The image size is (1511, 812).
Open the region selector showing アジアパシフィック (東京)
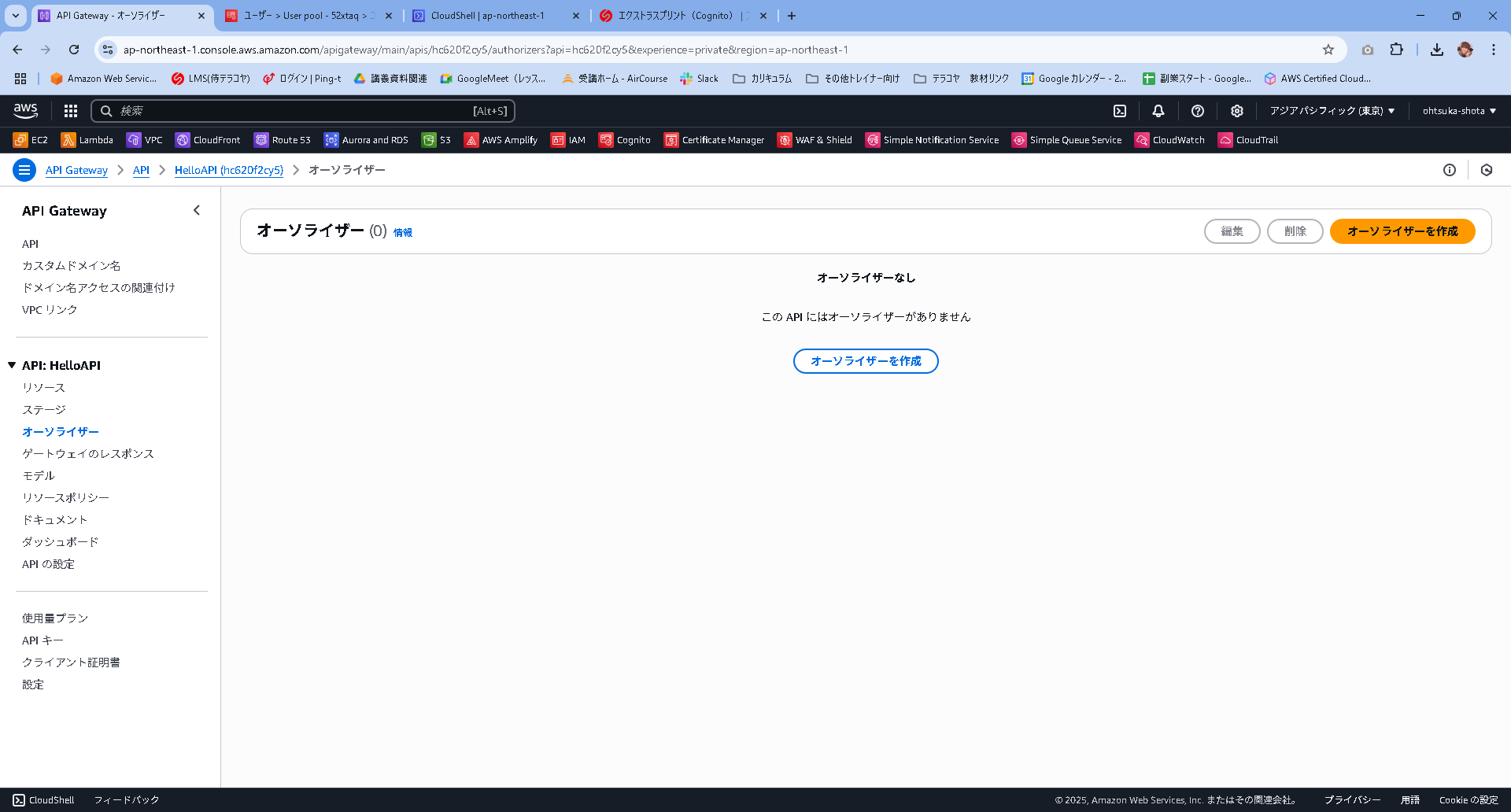[1332, 110]
